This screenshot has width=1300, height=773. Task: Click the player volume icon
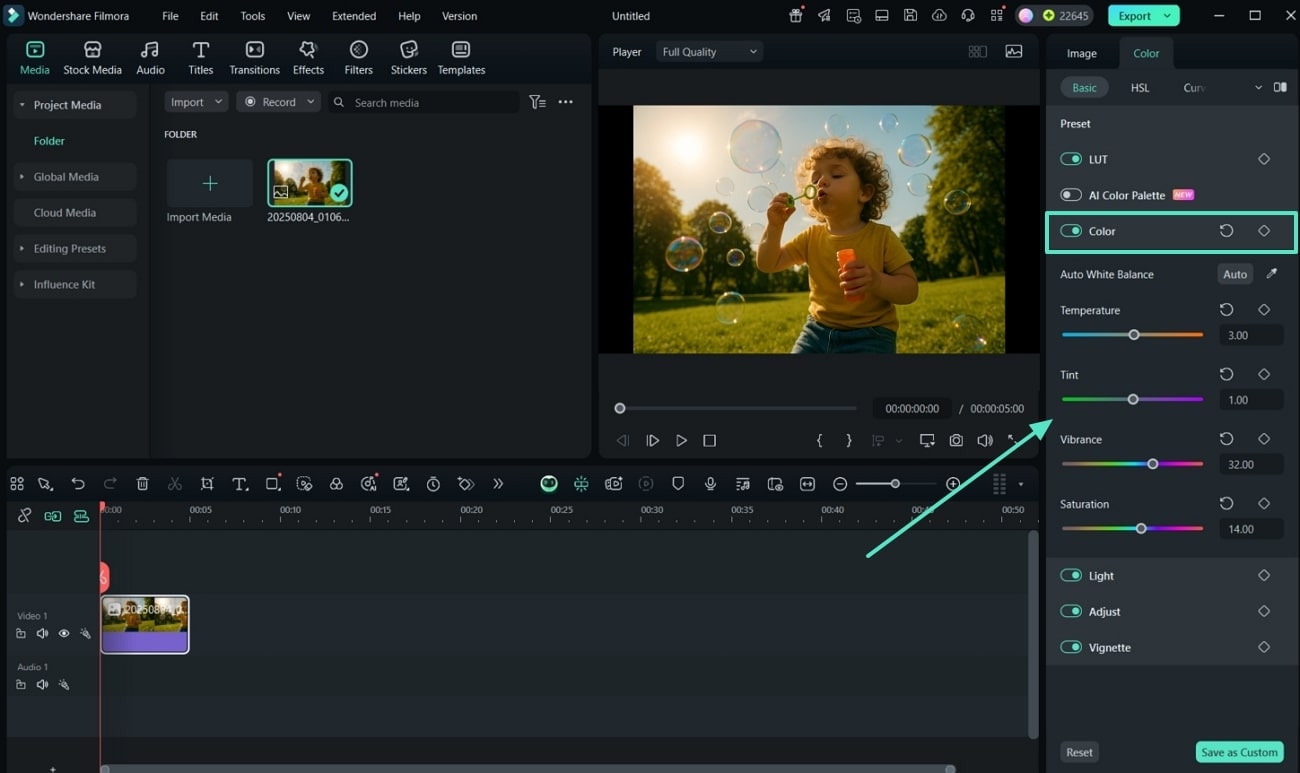click(985, 440)
